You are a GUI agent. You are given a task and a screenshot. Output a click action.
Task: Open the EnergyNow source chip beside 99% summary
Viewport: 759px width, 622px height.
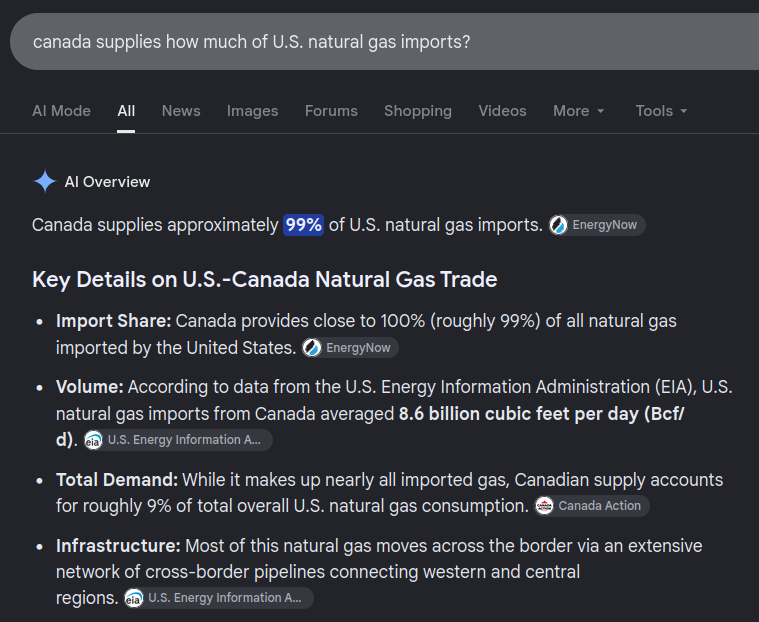pos(597,225)
